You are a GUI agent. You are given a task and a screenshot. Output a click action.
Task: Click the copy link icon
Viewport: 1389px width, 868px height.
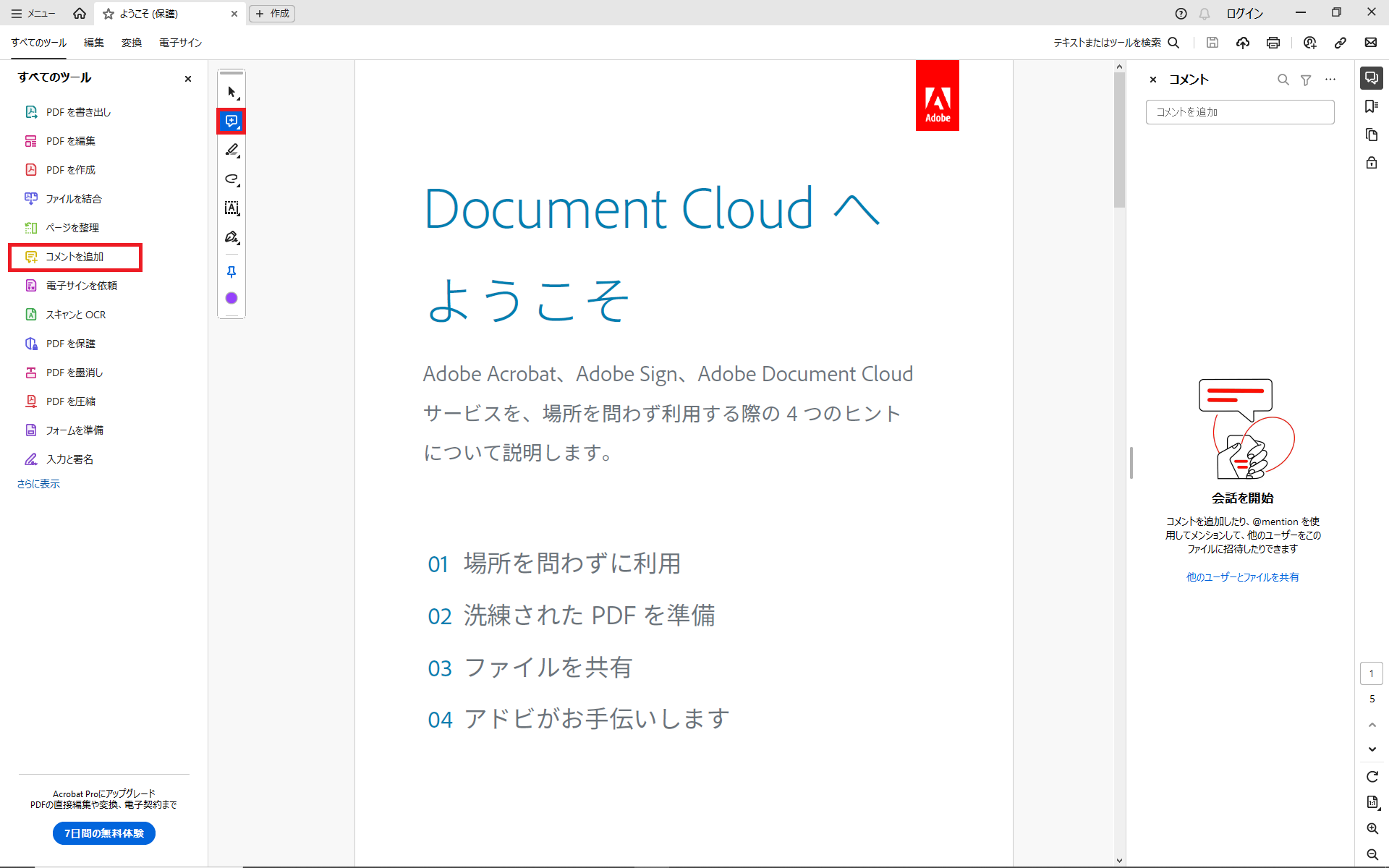[x=1341, y=43]
